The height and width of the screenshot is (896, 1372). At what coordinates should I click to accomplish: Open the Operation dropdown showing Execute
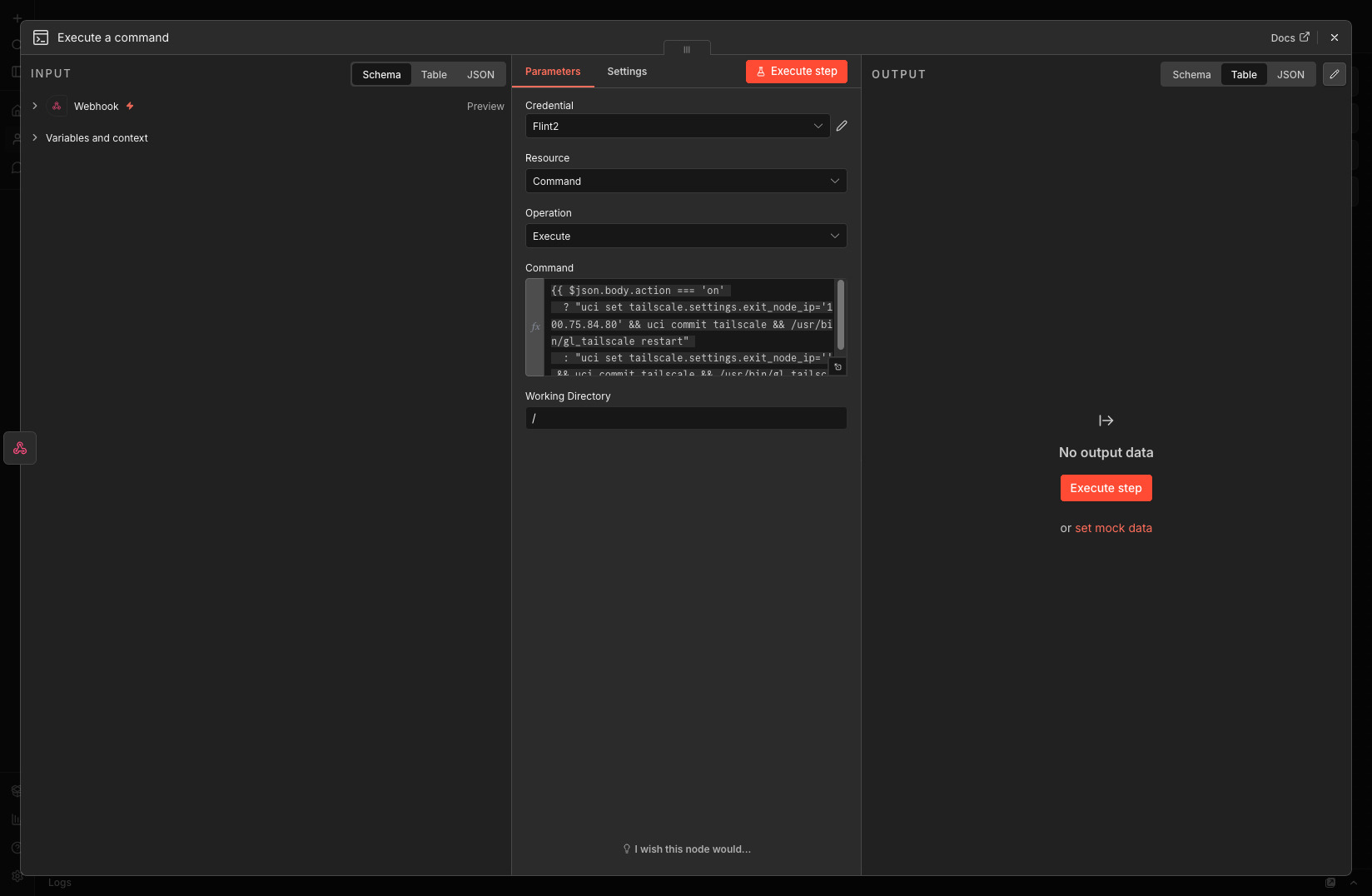[x=686, y=236]
